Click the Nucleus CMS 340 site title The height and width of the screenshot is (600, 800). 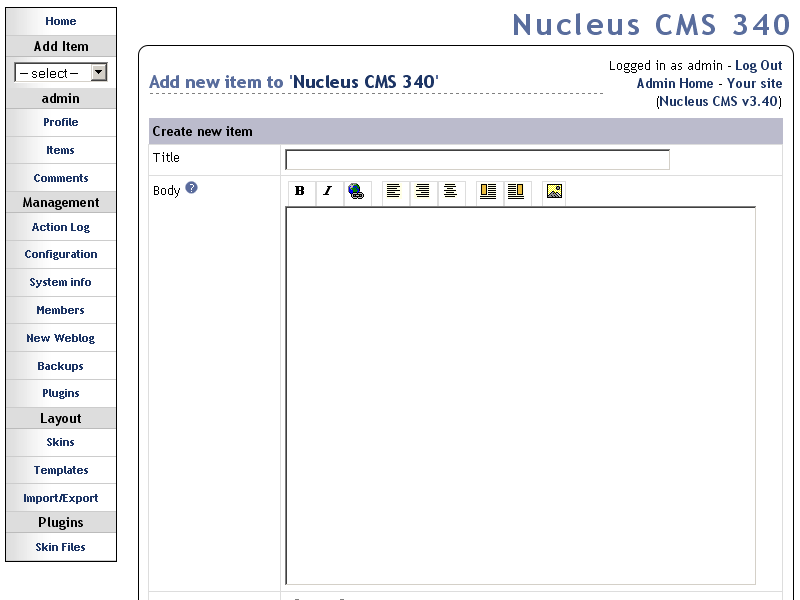pyautogui.click(x=652, y=24)
